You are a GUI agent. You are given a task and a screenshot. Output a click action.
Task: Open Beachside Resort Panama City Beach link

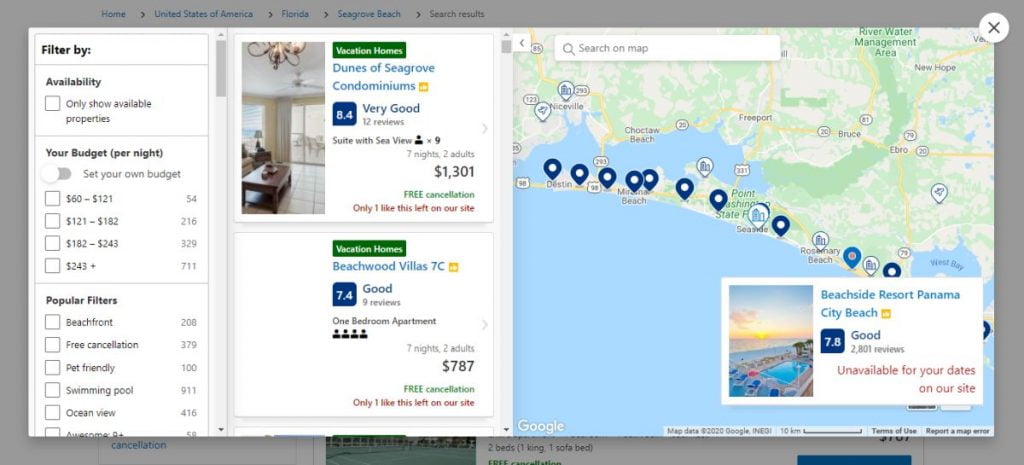tap(890, 304)
